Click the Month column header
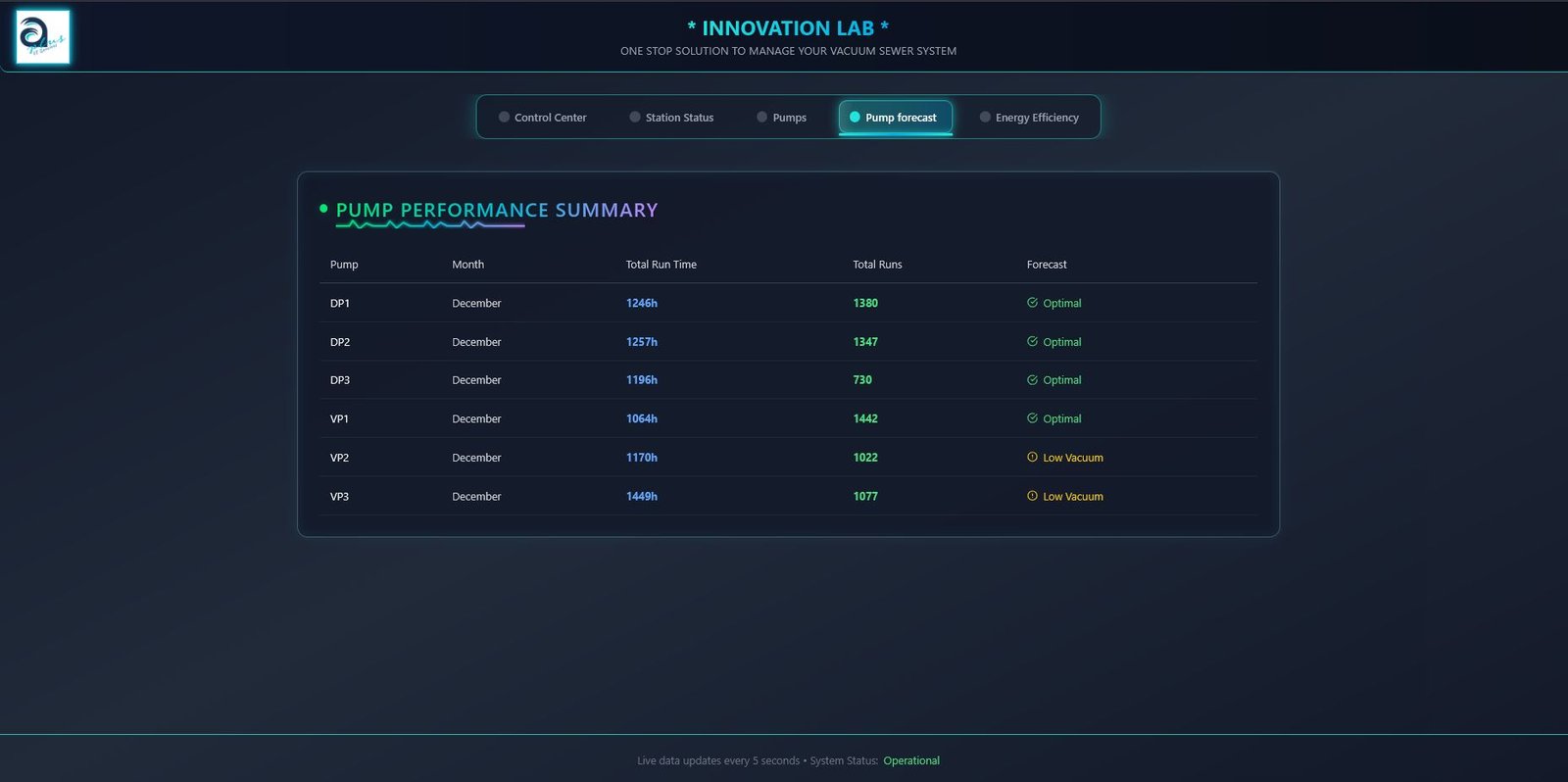This screenshot has width=1568, height=782. (x=467, y=265)
